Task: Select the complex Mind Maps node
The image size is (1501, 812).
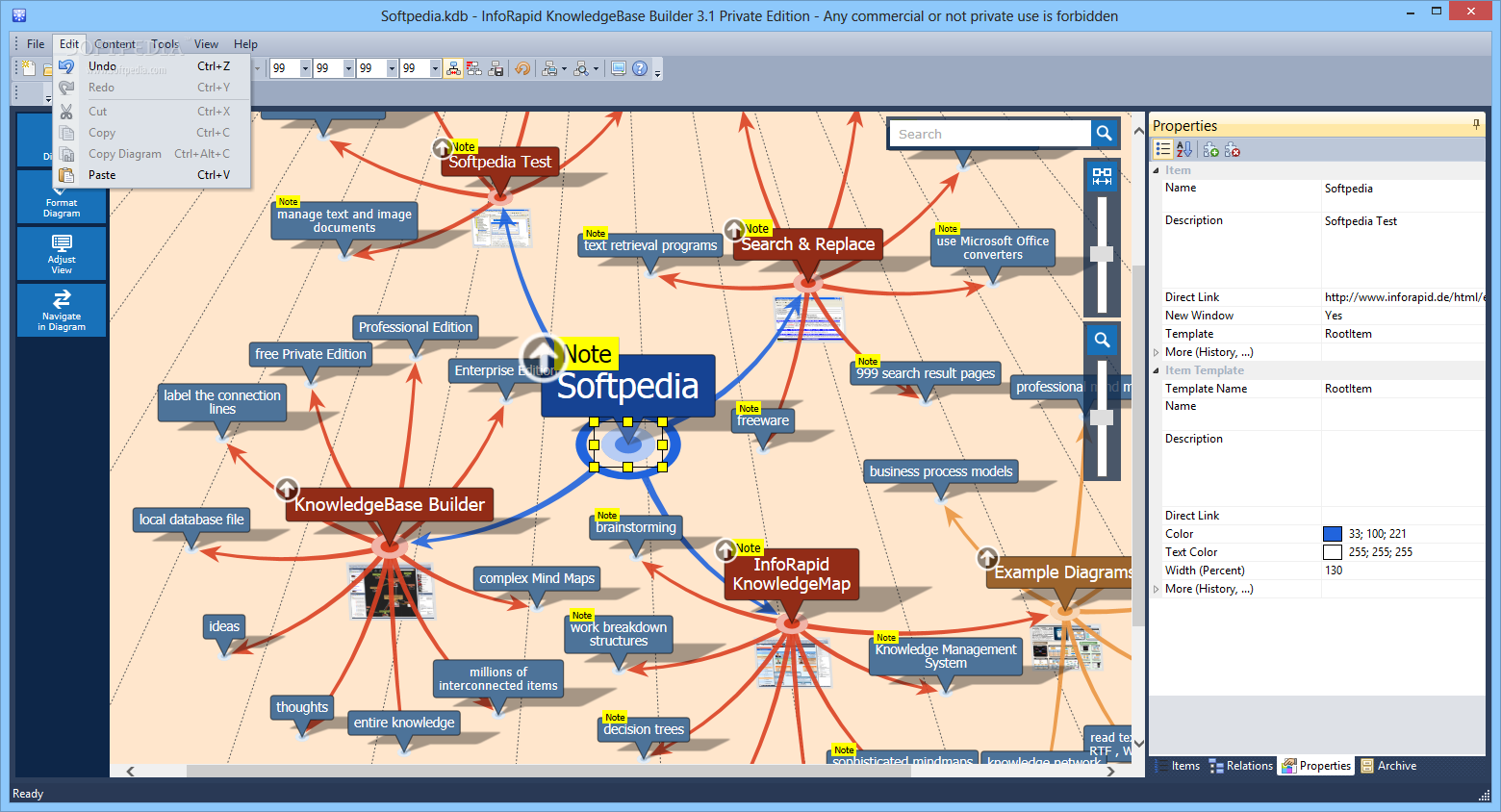Action: click(x=537, y=578)
